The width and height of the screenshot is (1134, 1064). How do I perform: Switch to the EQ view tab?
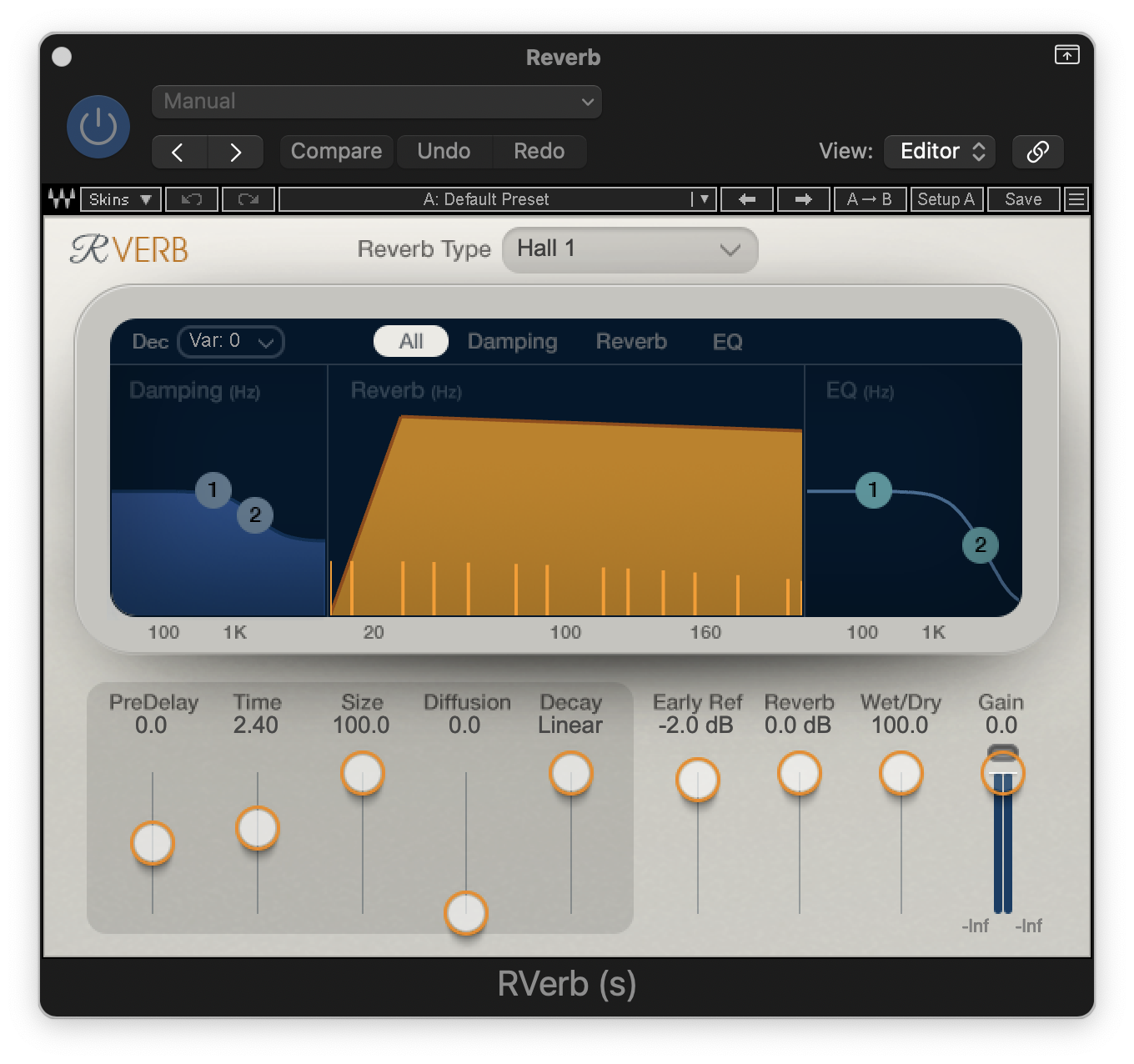(x=727, y=342)
